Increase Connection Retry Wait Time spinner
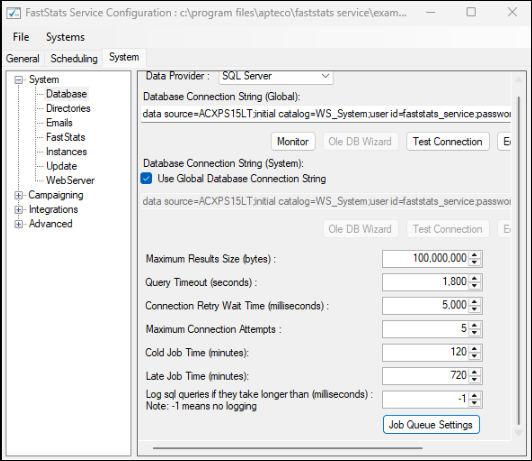 click(x=475, y=302)
